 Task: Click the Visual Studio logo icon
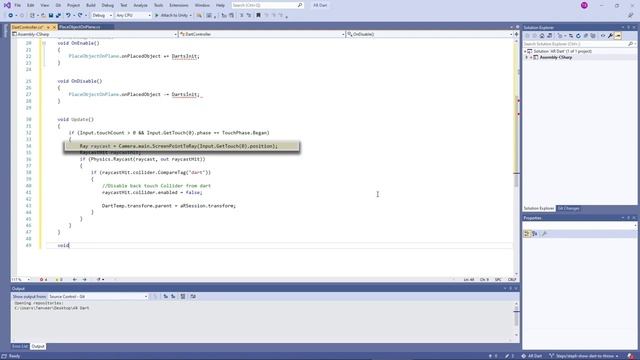click(x=7, y=5)
